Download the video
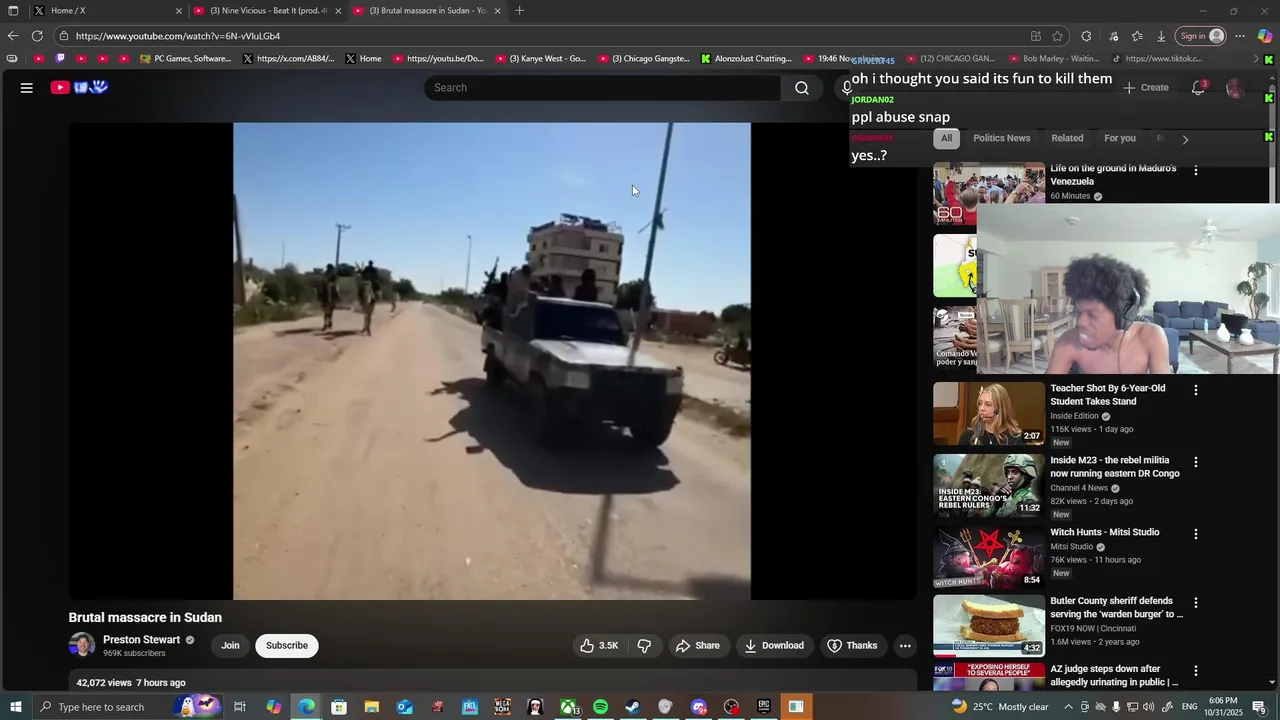 (774, 646)
